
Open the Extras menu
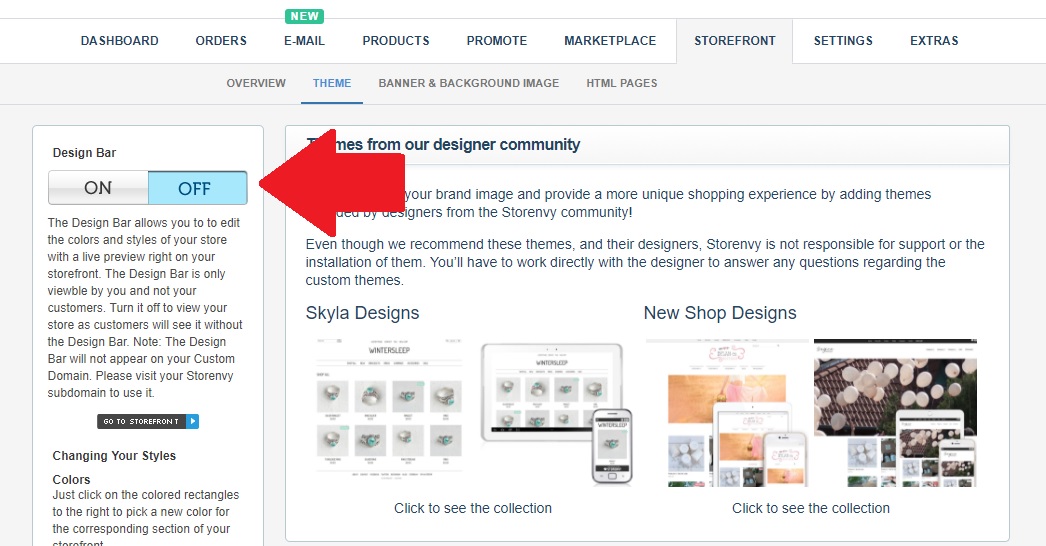934,41
